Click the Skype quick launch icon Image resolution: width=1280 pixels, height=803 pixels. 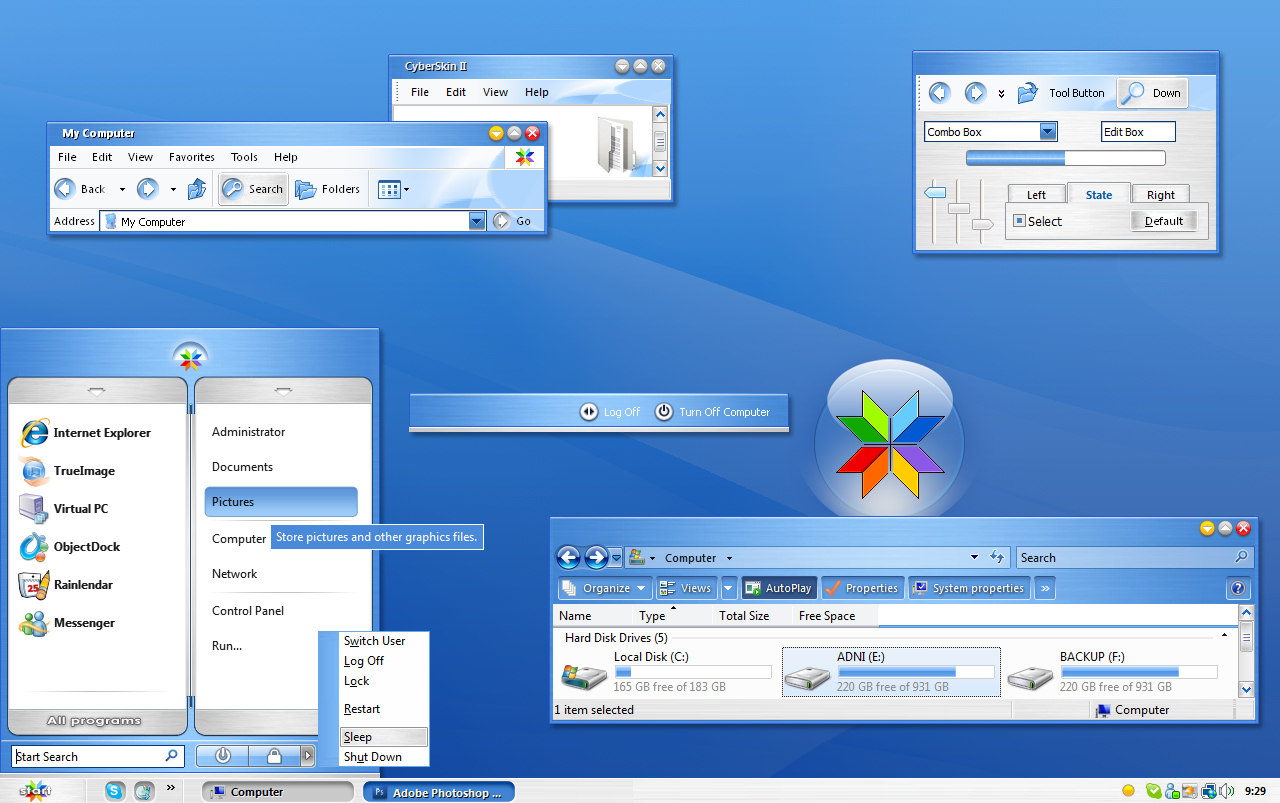pyautogui.click(x=116, y=791)
